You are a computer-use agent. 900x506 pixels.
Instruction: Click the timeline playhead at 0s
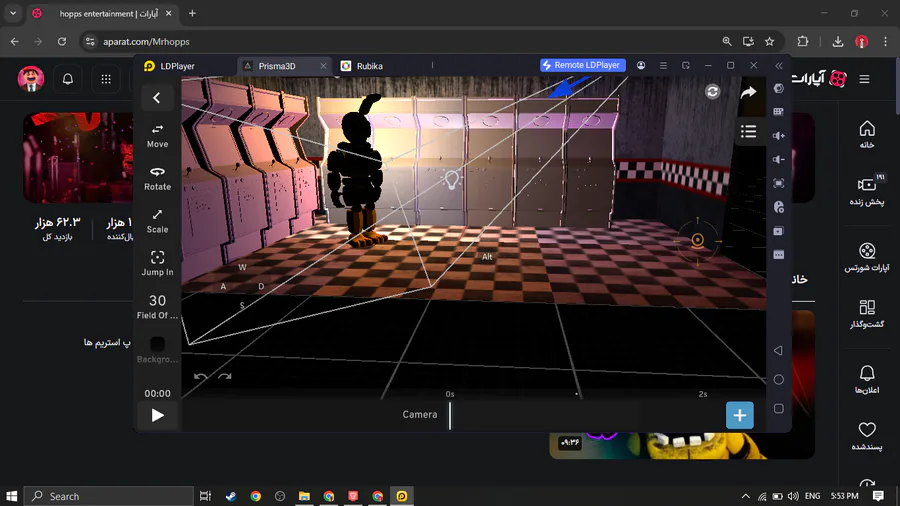point(450,415)
